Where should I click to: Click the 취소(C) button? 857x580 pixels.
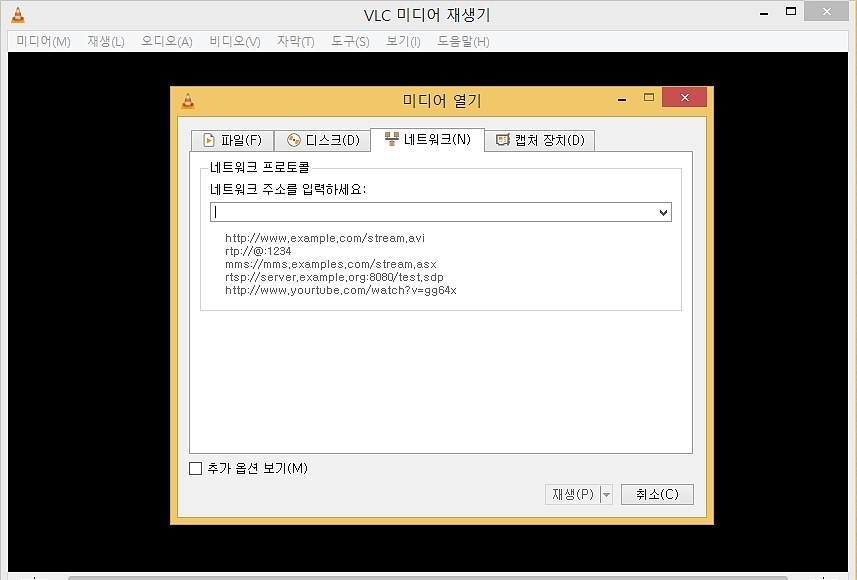(657, 495)
